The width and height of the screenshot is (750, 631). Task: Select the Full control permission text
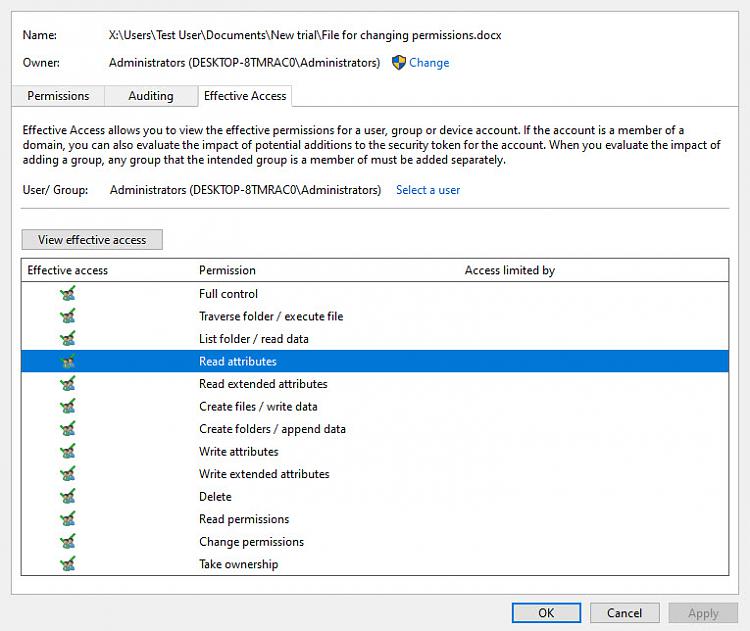tap(228, 294)
